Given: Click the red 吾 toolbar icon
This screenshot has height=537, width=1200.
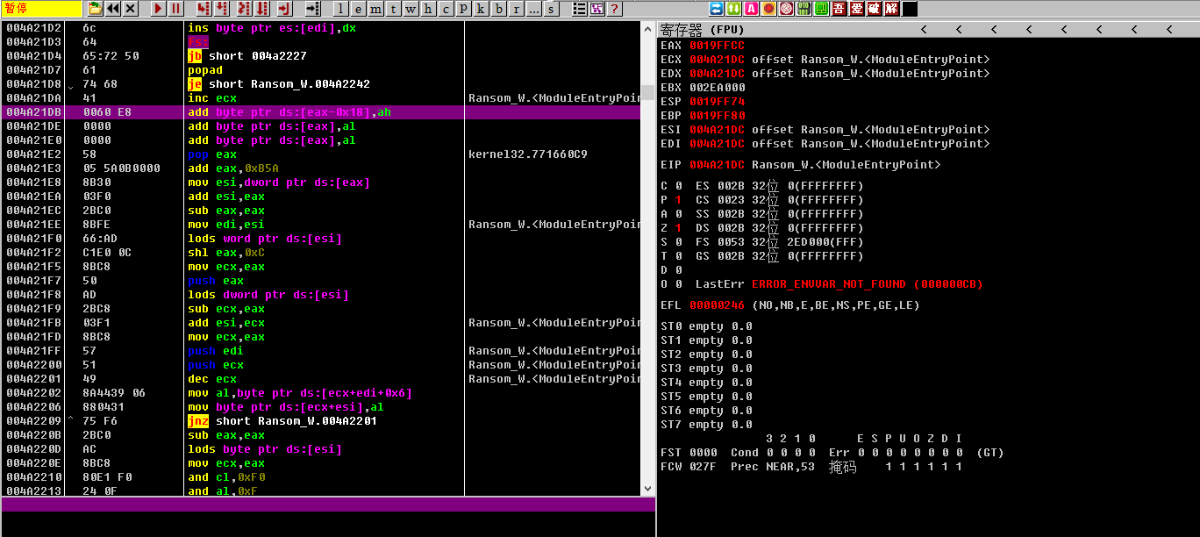Looking at the screenshot, I should [838, 9].
